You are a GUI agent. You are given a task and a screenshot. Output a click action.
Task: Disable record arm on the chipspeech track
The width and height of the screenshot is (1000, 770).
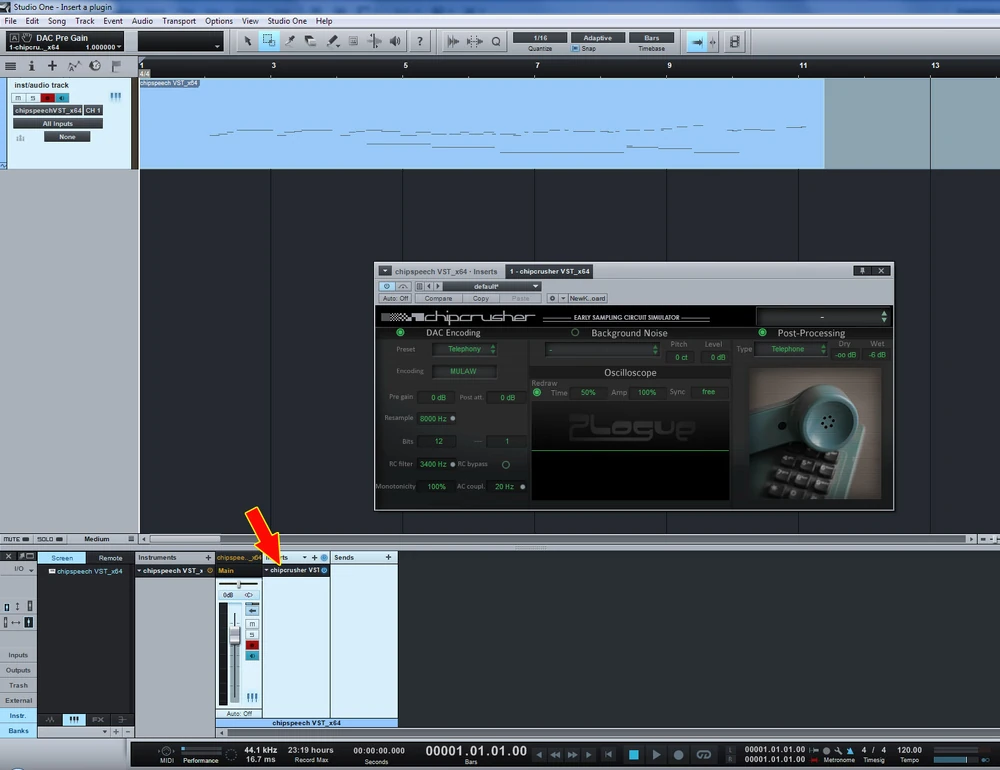pyautogui.click(x=48, y=98)
